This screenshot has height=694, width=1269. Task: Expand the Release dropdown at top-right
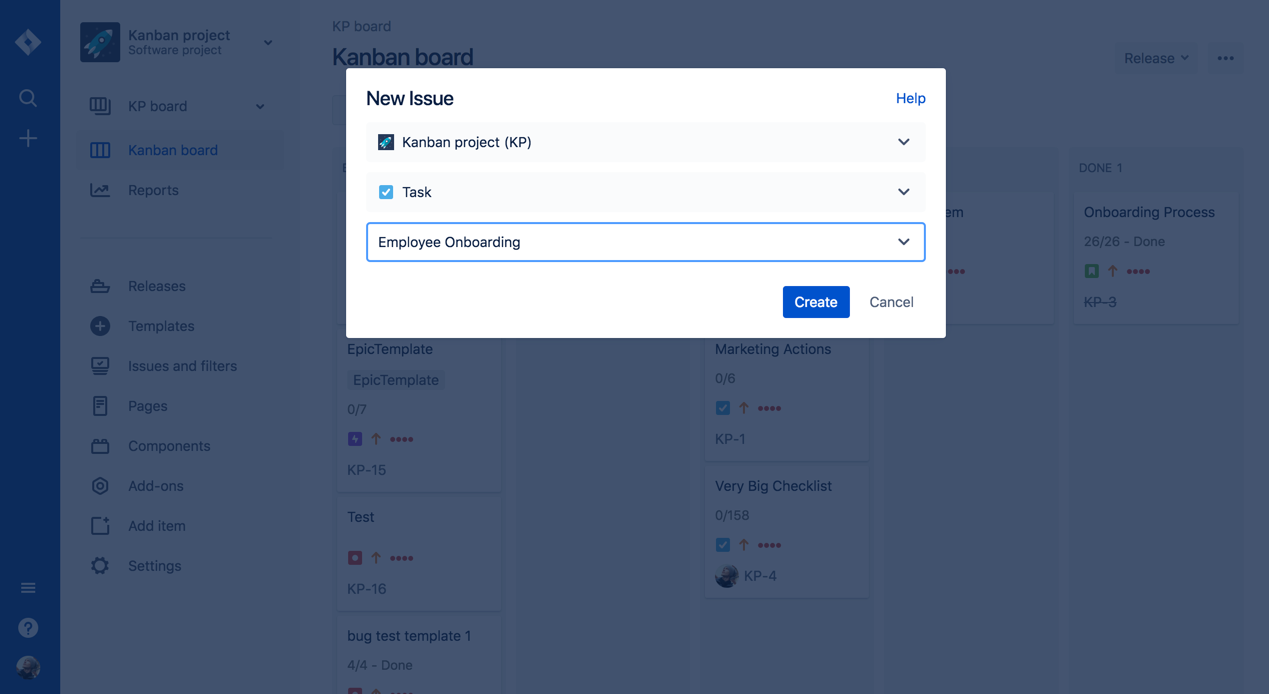tap(1156, 58)
